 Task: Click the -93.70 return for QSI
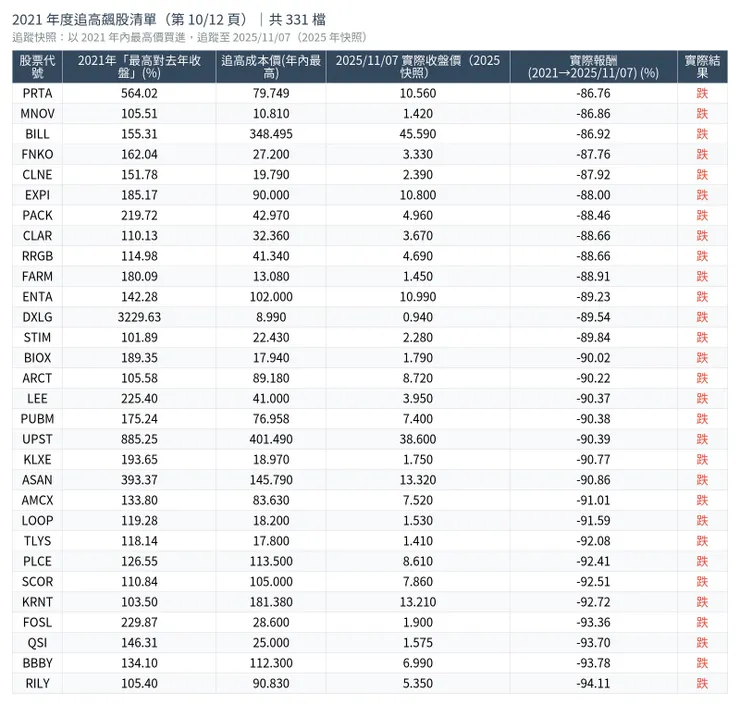(x=593, y=643)
